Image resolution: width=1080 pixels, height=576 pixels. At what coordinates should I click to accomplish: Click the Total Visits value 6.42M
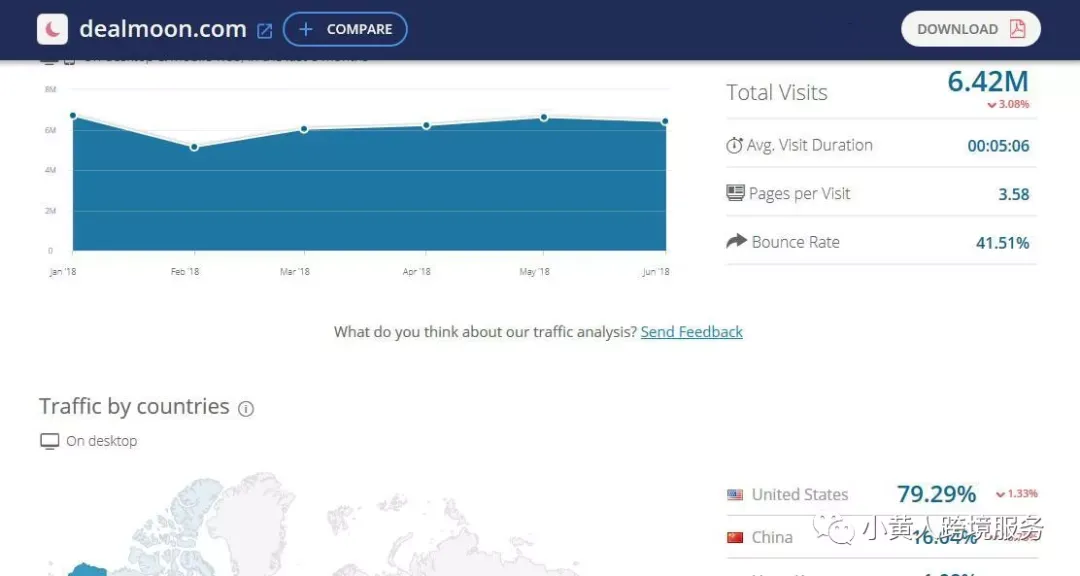pyautogui.click(x=988, y=81)
